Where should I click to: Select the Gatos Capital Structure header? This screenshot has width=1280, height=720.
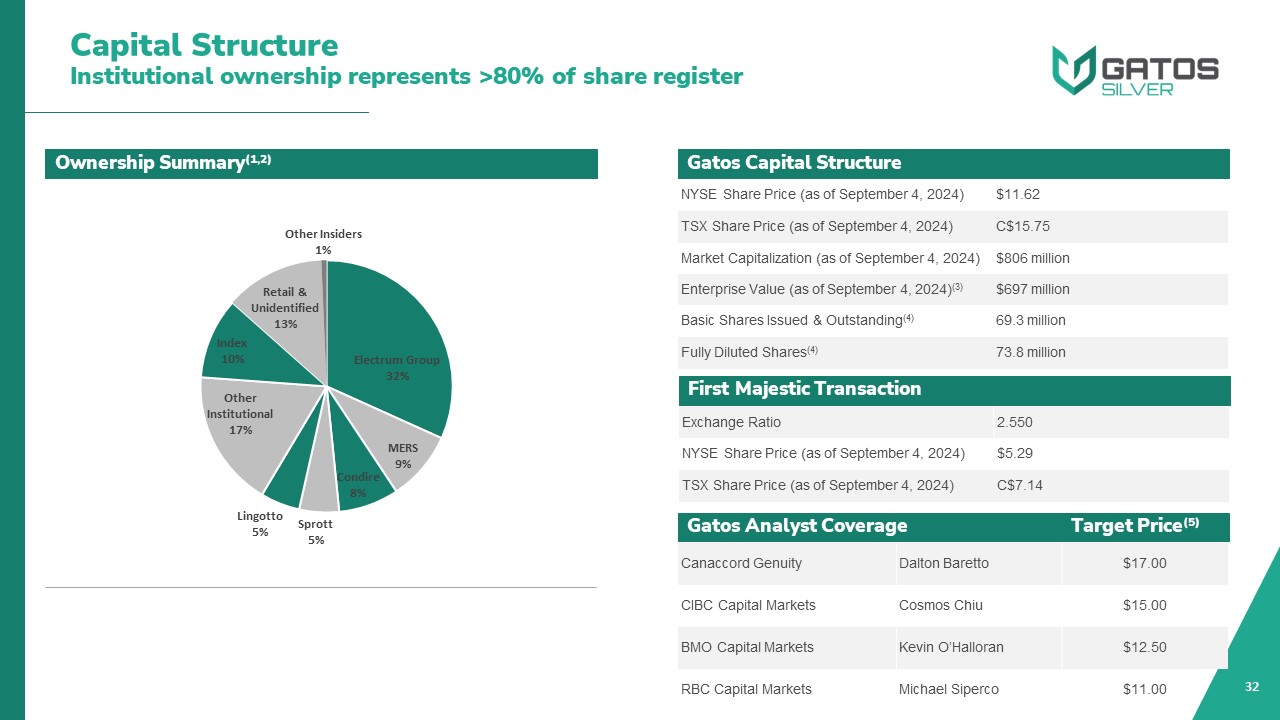[x=794, y=163]
